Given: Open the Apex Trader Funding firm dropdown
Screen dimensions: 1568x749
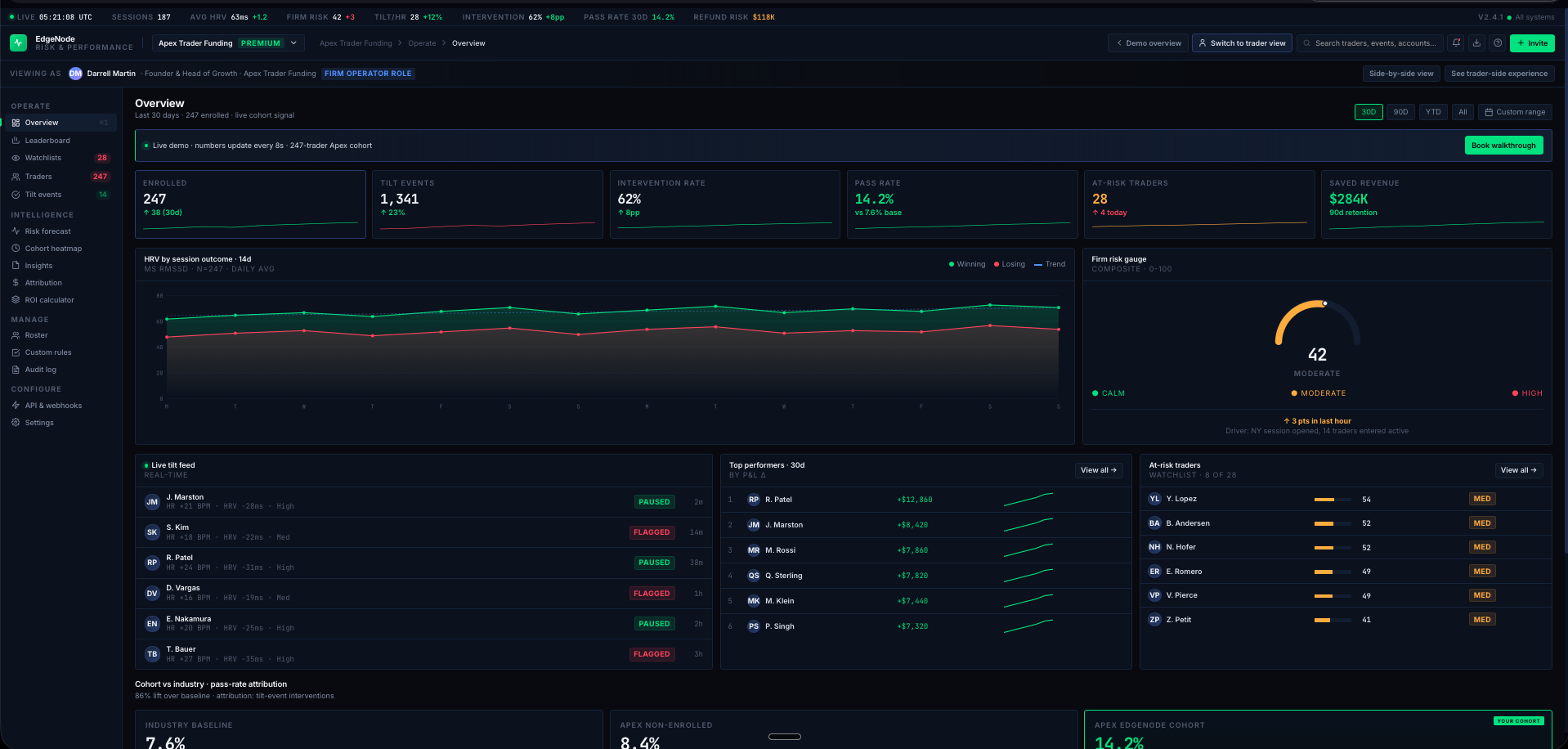Looking at the screenshot, I should pos(228,43).
